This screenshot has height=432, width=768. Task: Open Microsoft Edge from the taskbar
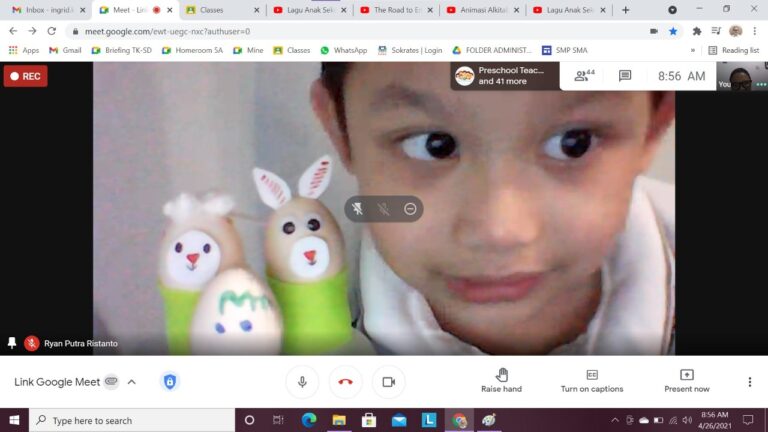309,421
